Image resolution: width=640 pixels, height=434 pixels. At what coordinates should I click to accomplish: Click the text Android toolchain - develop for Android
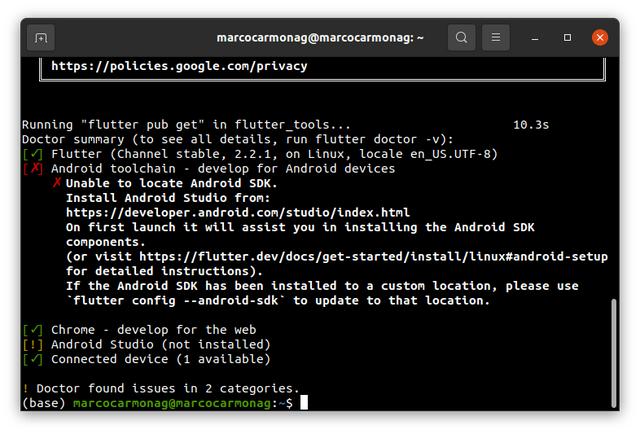223,169
